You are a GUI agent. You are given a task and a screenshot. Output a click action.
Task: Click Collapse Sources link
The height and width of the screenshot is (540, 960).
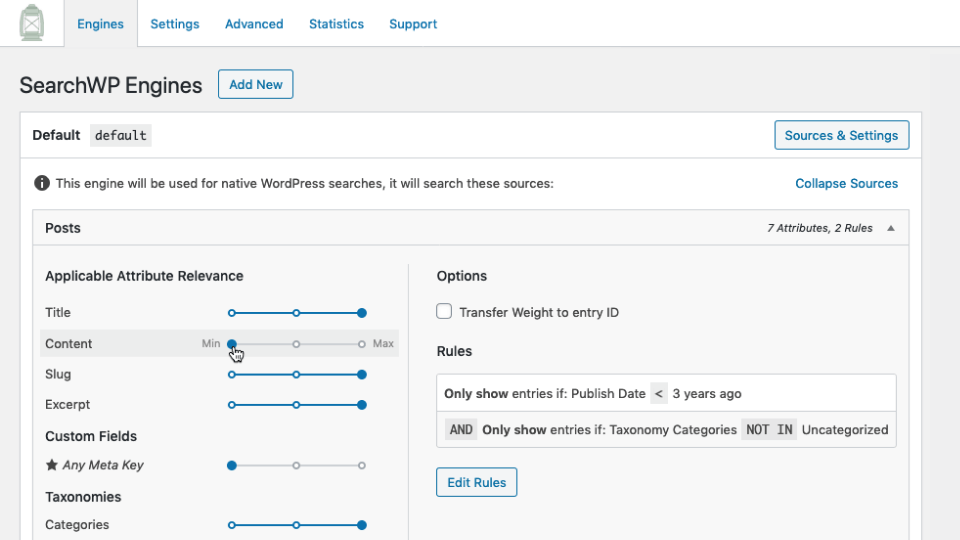coord(846,184)
